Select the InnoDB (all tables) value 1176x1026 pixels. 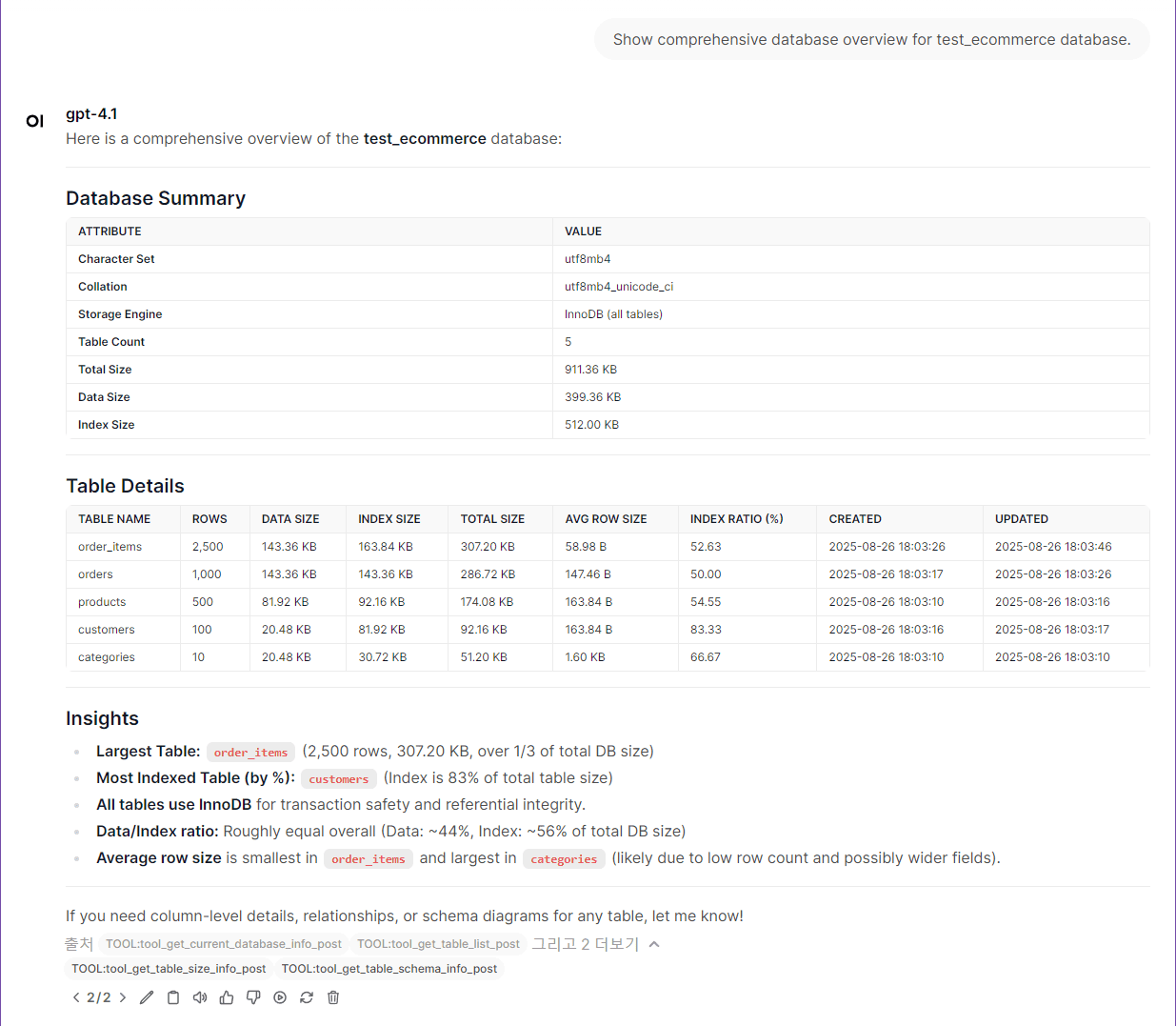[x=613, y=314]
